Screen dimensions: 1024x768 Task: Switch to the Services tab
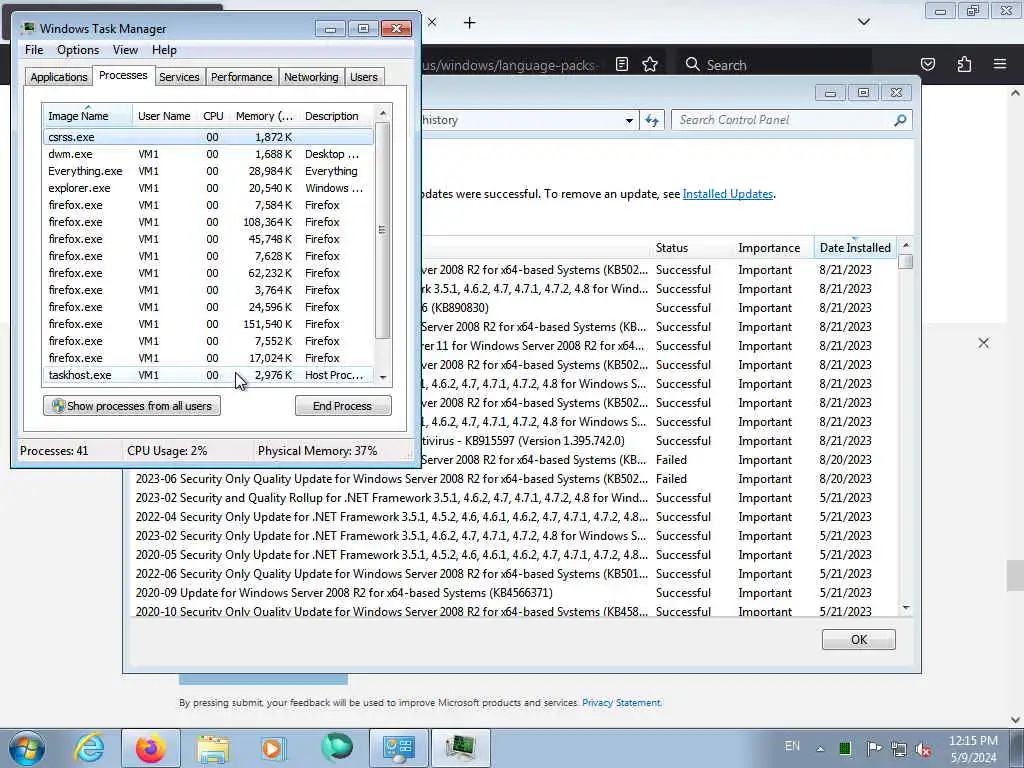[x=179, y=77]
